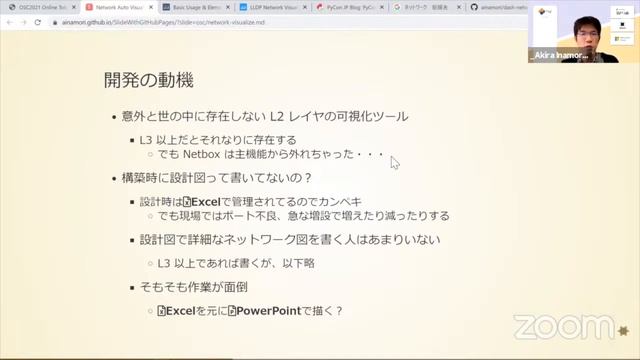Click the slide heading 開発の動機
640x360 pixels.
pos(149,80)
